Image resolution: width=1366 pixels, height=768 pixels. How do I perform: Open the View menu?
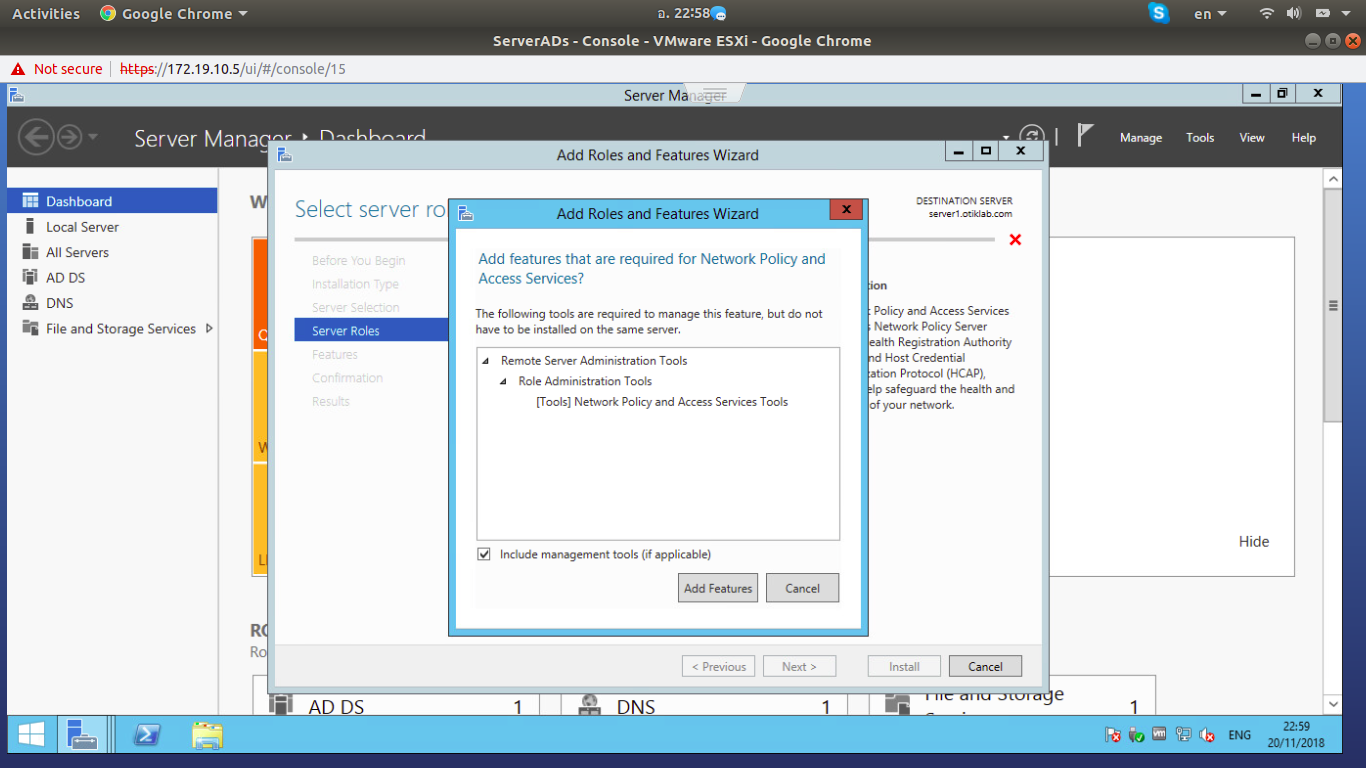[x=1252, y=138]
